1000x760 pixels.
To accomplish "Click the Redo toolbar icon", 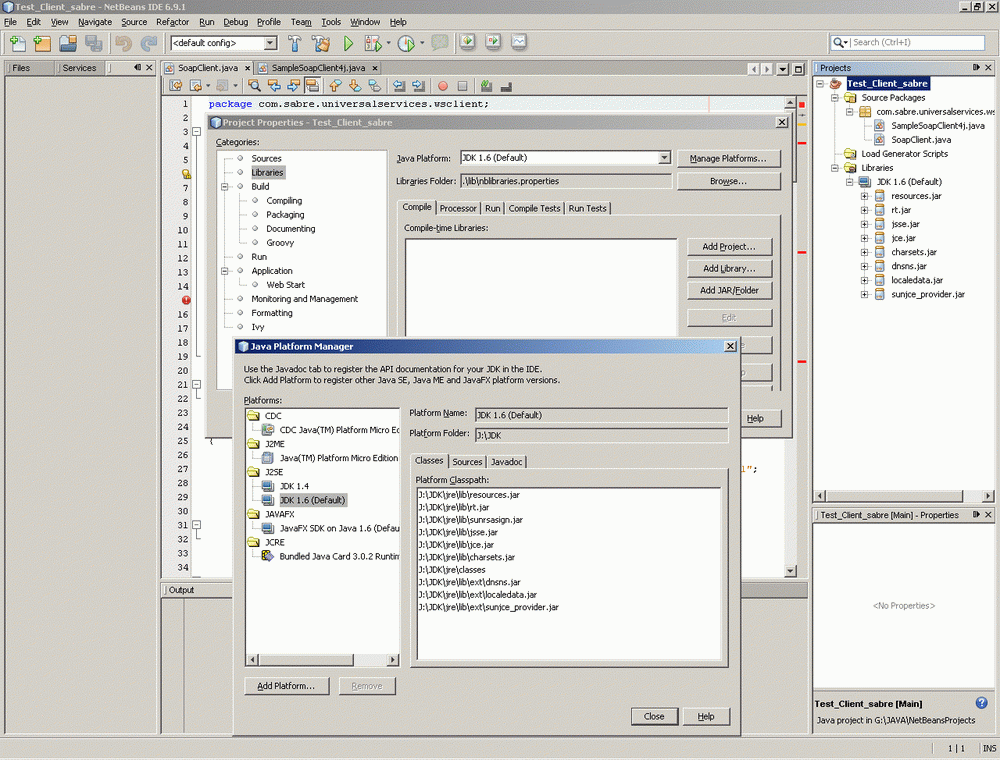I will click(x=149, y=43).
